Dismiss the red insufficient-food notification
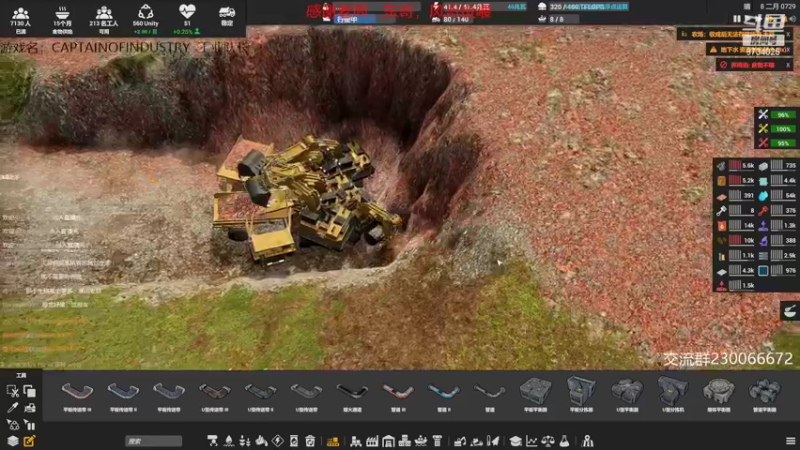 pos(788,65)
